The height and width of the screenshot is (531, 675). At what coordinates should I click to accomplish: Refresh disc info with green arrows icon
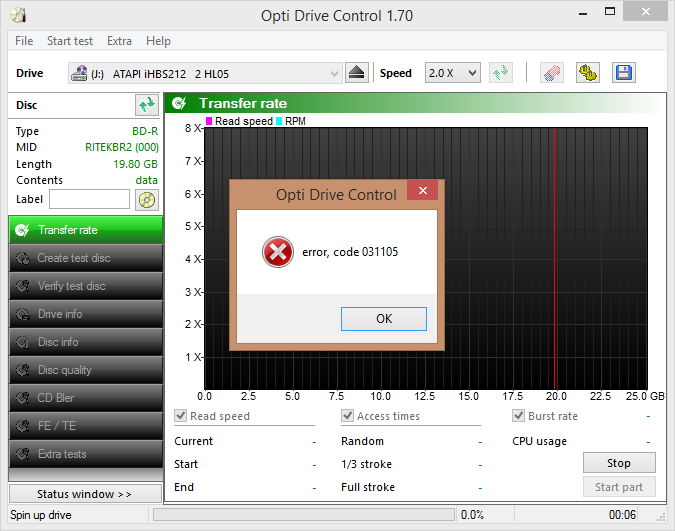pyautogui.click(x=147, y=105)
